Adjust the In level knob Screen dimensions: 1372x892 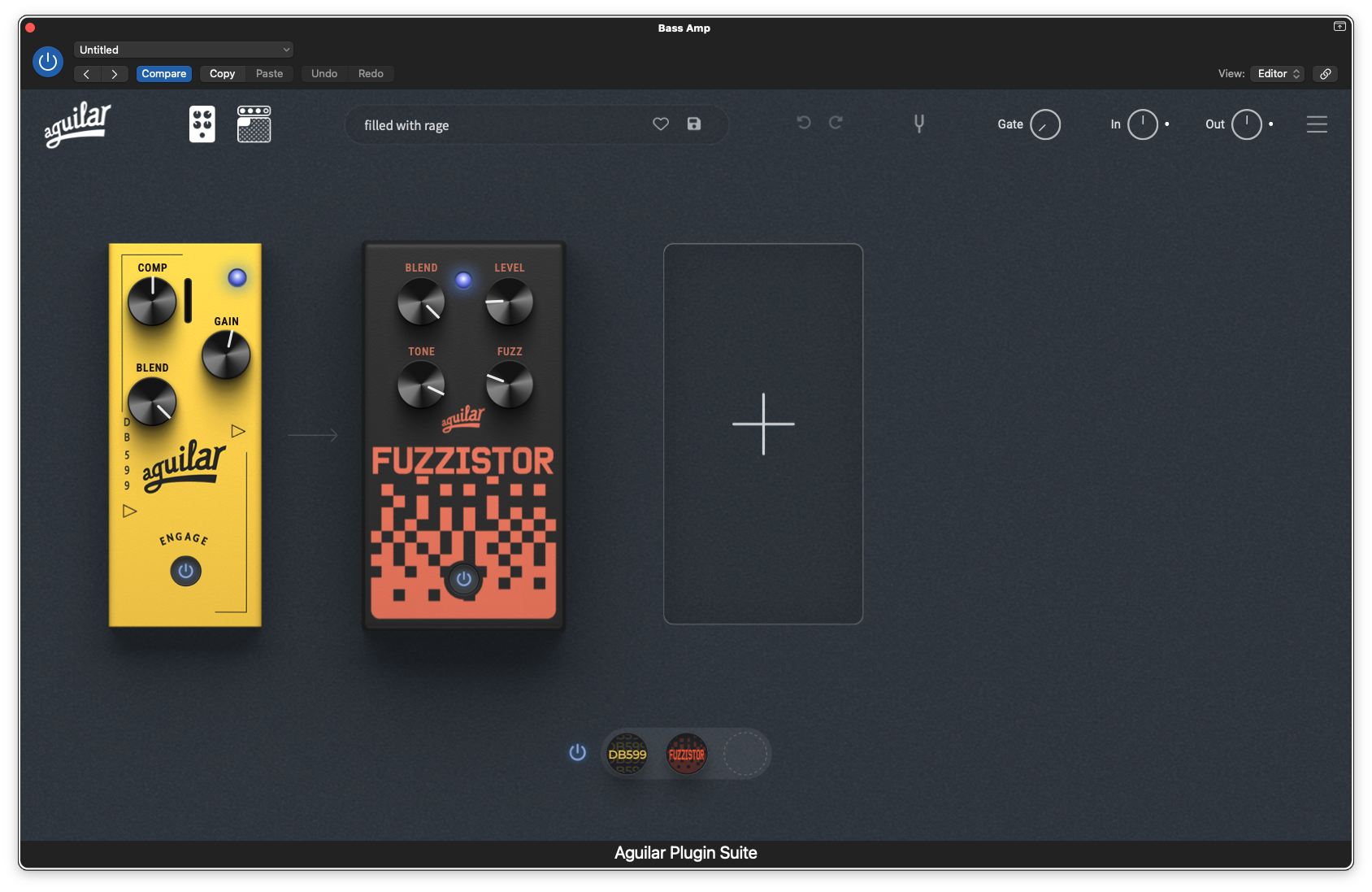(x=1143, y=124)
